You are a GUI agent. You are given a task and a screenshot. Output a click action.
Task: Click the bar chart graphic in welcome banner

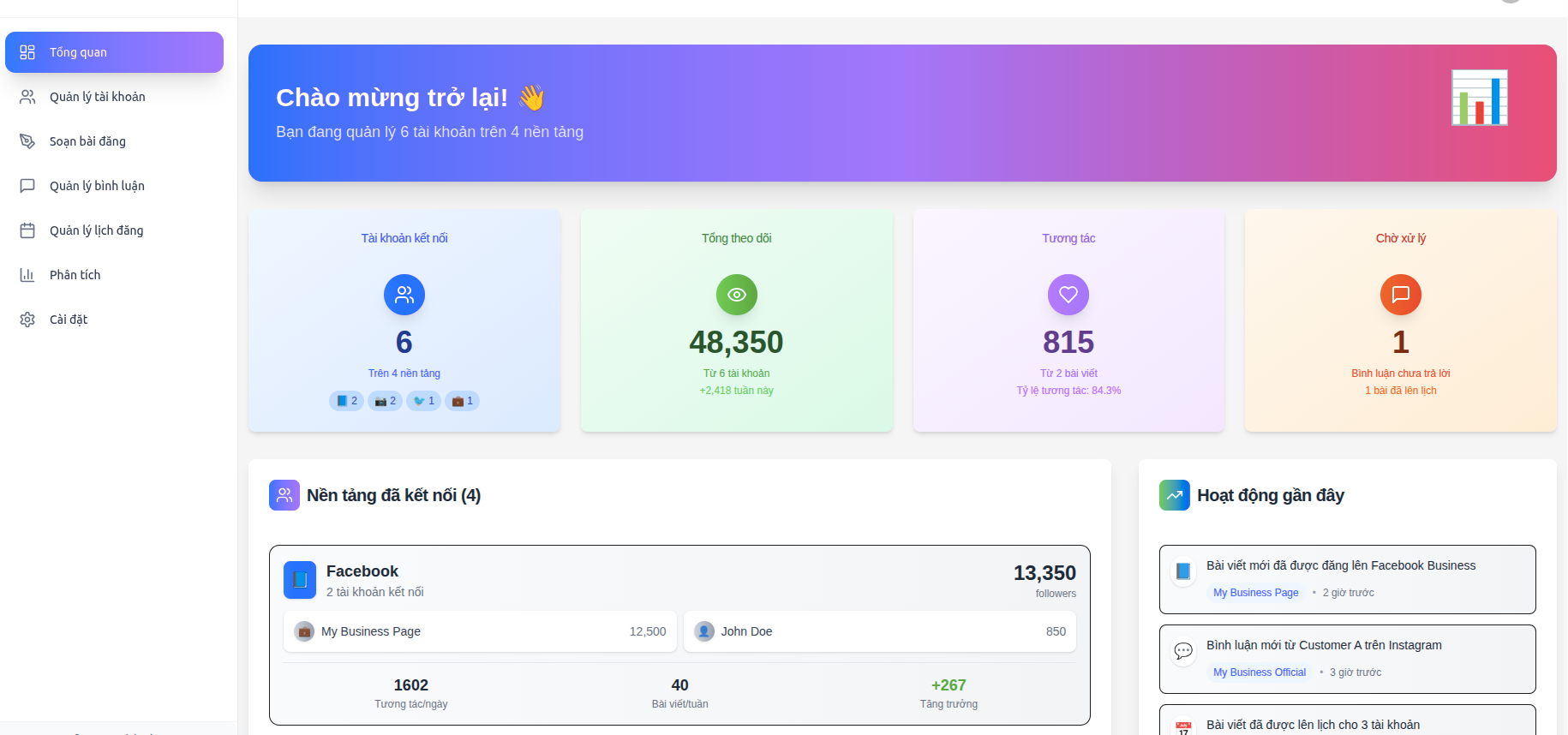(x=1479, y=98)
